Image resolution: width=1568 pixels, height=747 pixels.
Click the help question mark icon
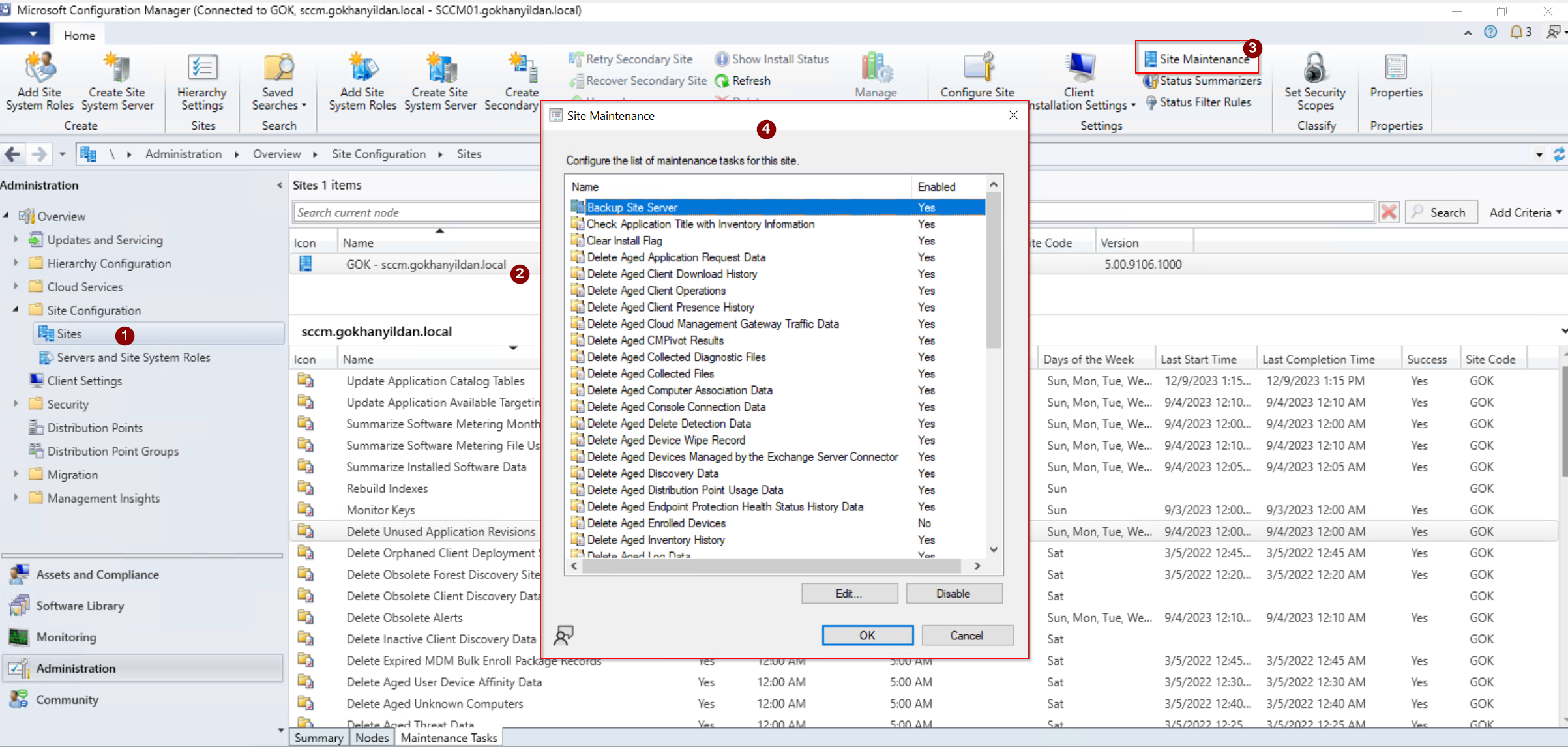click(x=1490, y=32)
